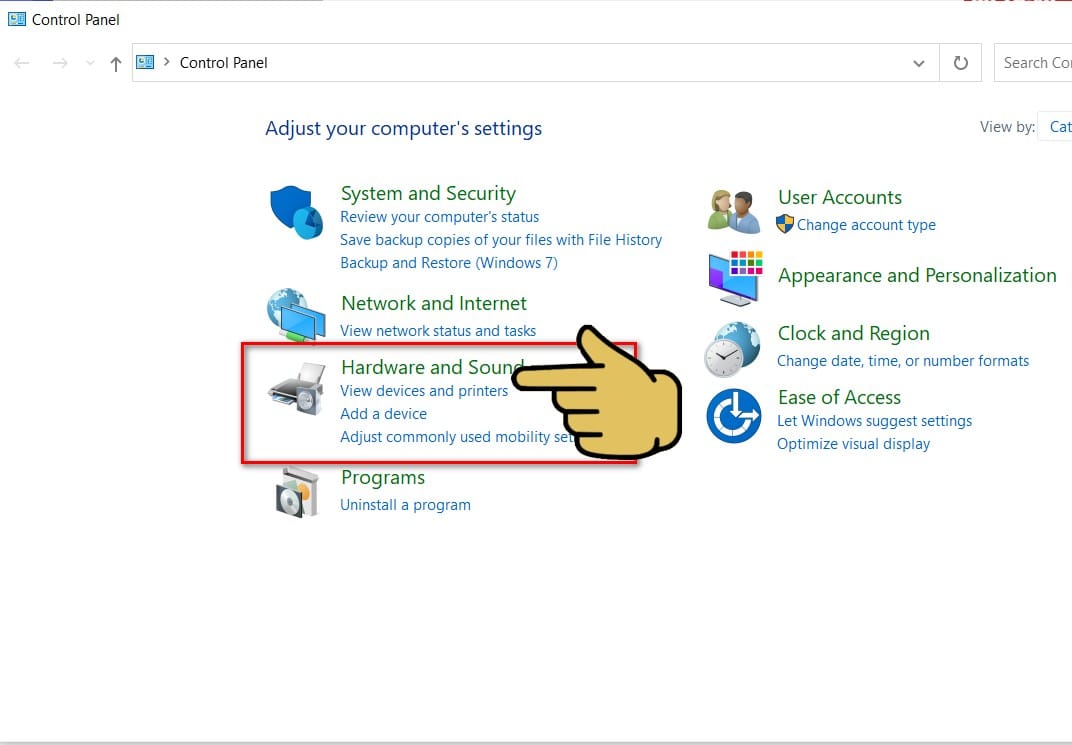Image resolution: width=1072 pixels, height=745 pixels.
Task: Click Change account type
Action: pos(866,225)
